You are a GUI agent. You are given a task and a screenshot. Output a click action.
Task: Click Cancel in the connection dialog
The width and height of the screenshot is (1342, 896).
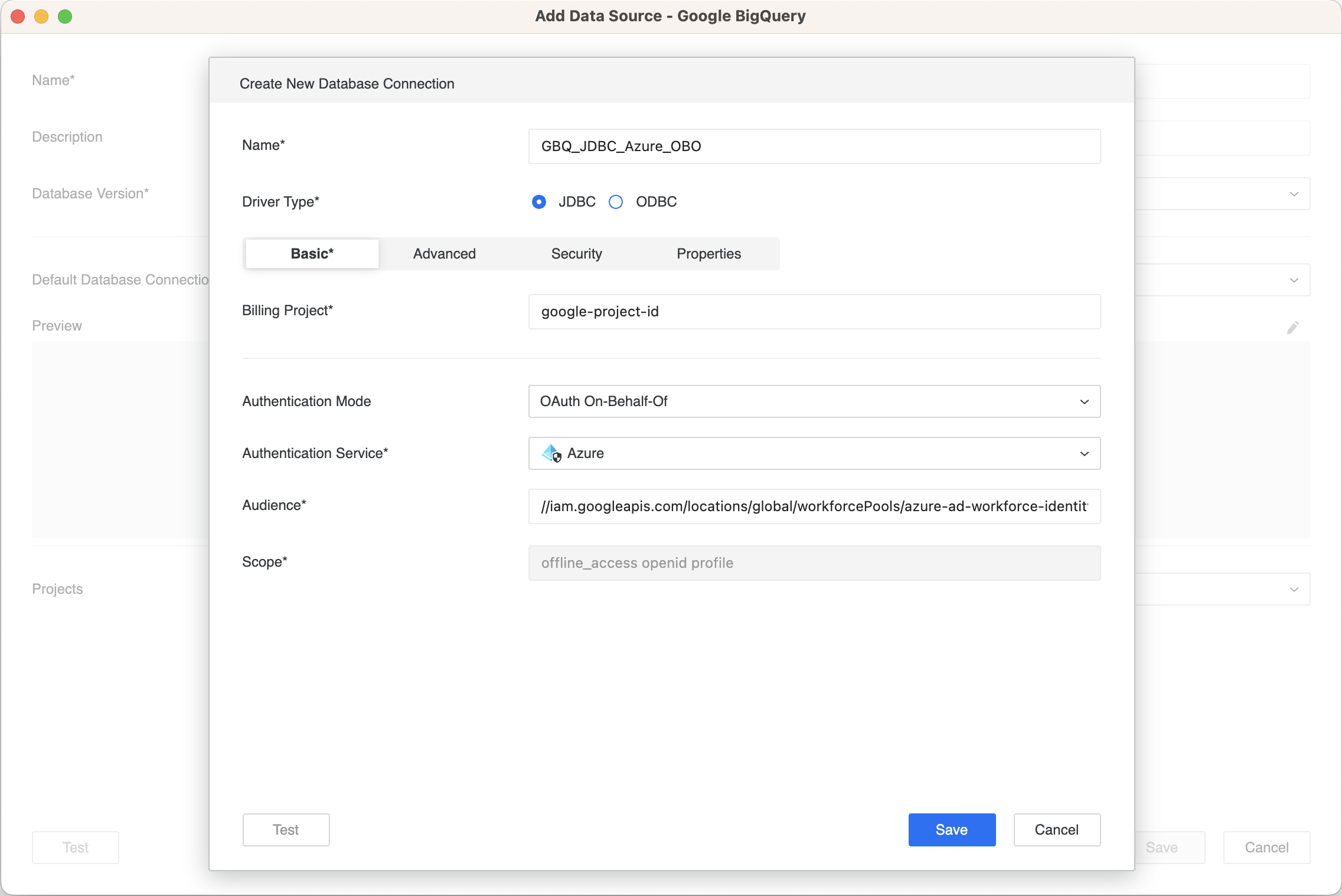tap(1056, 830)
